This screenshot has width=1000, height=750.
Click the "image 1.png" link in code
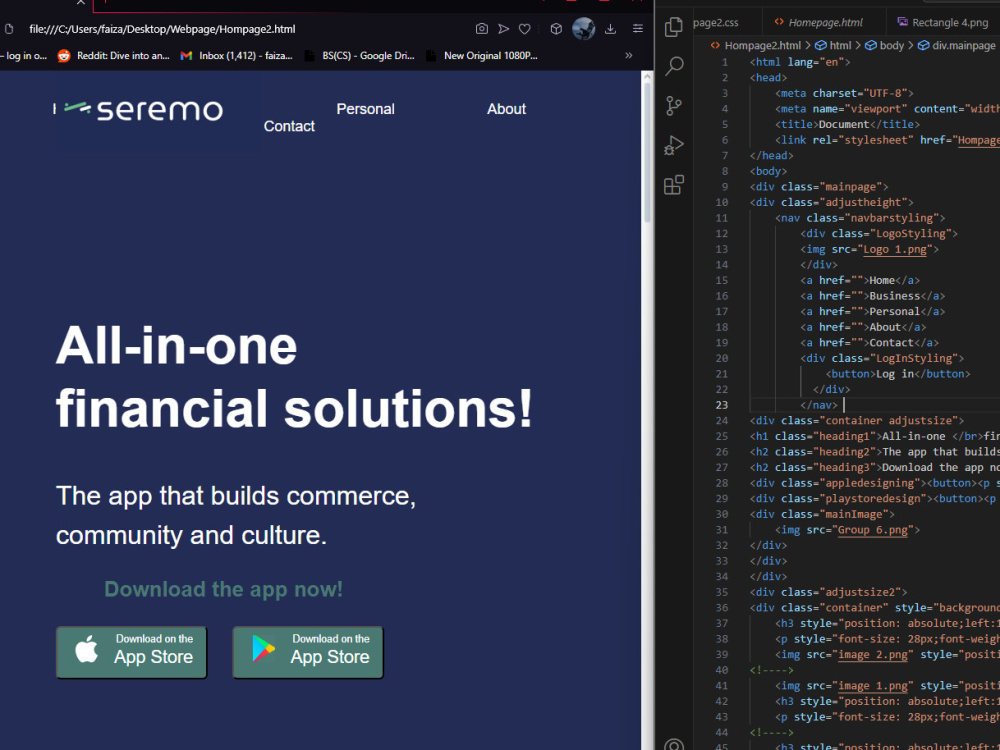pos(872,686)
